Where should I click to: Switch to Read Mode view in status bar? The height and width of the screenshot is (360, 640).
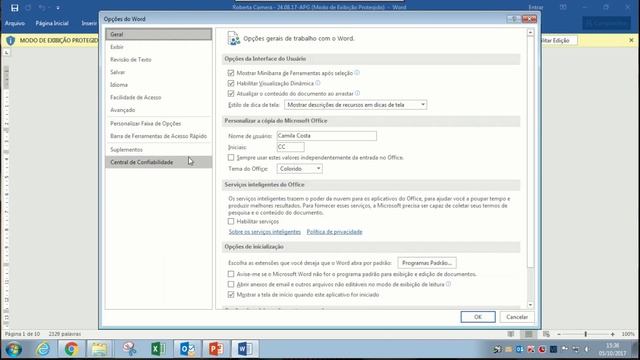(x=511, y=334)
